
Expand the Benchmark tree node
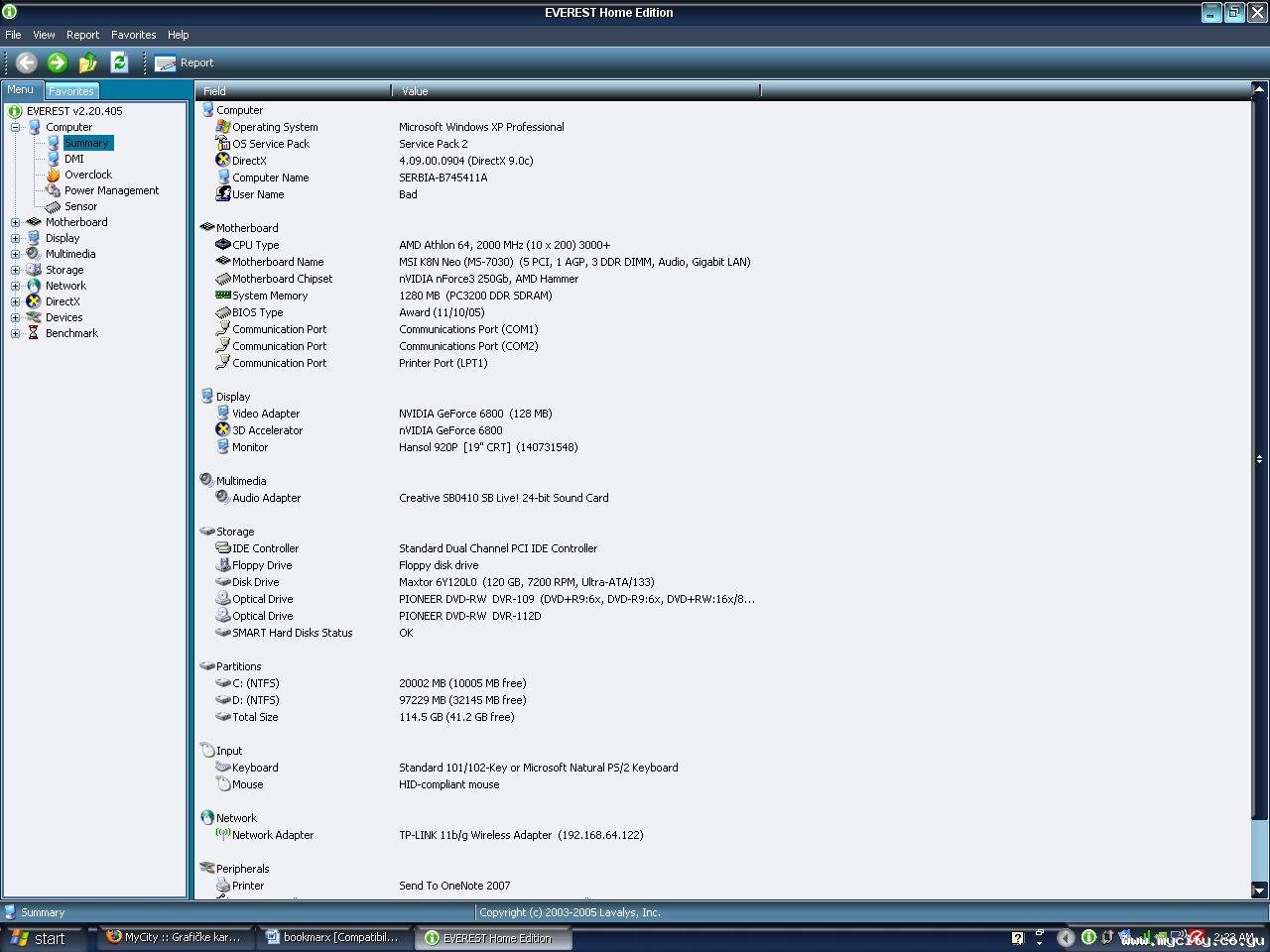[15, 333]
